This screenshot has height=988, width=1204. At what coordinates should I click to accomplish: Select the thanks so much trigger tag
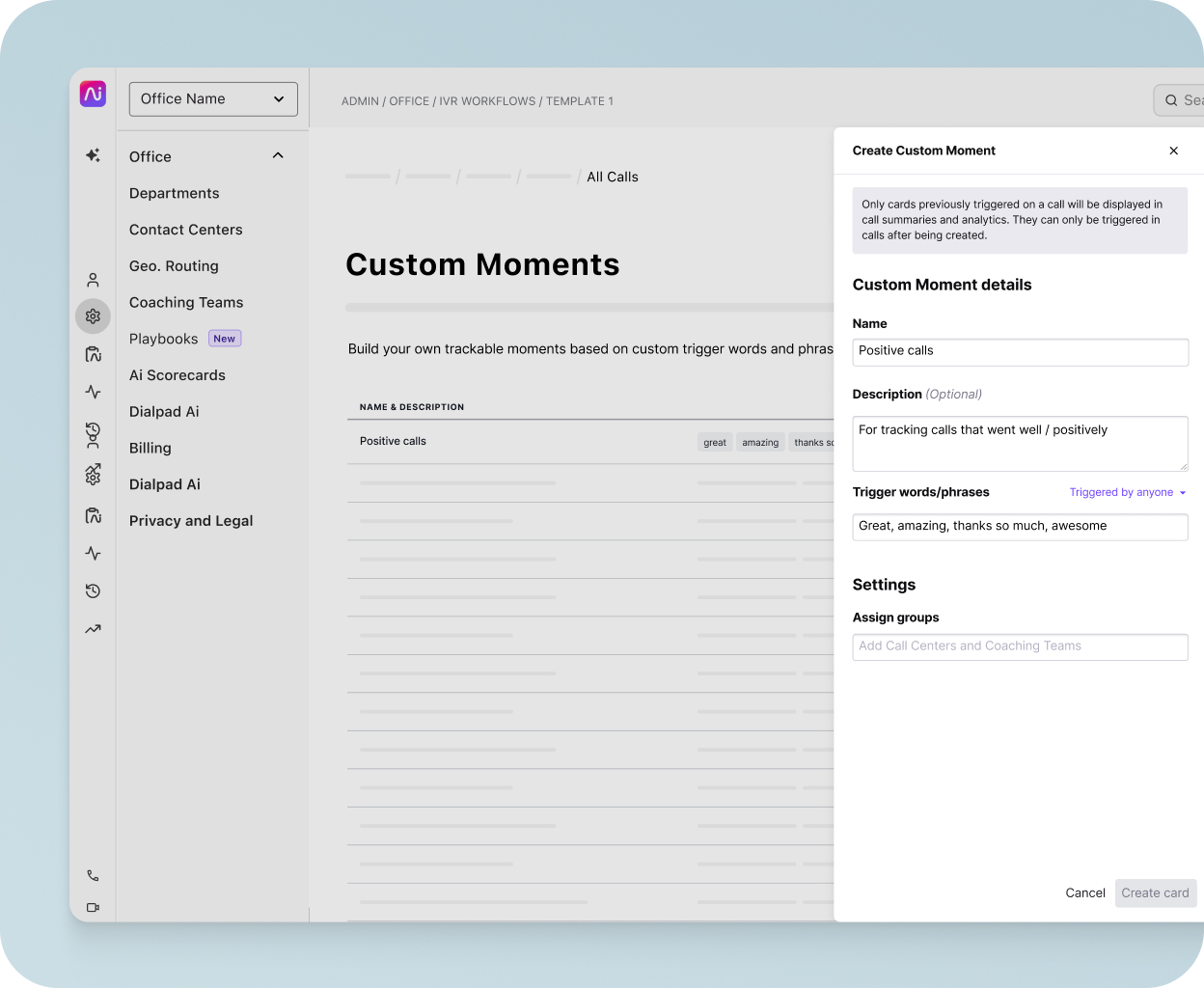pos(813,442)
